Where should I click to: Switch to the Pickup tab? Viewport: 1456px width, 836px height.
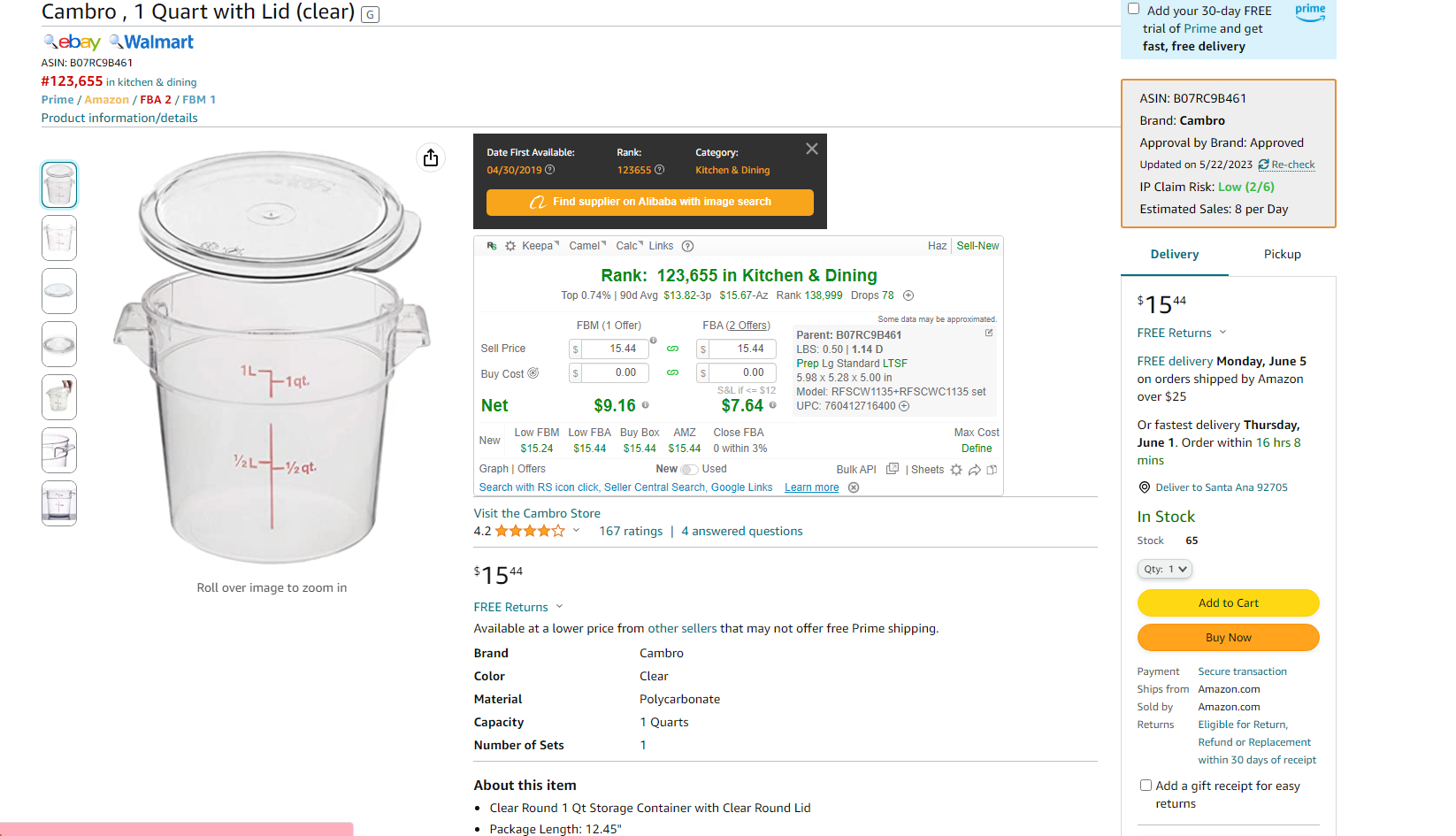(1282, 254)
